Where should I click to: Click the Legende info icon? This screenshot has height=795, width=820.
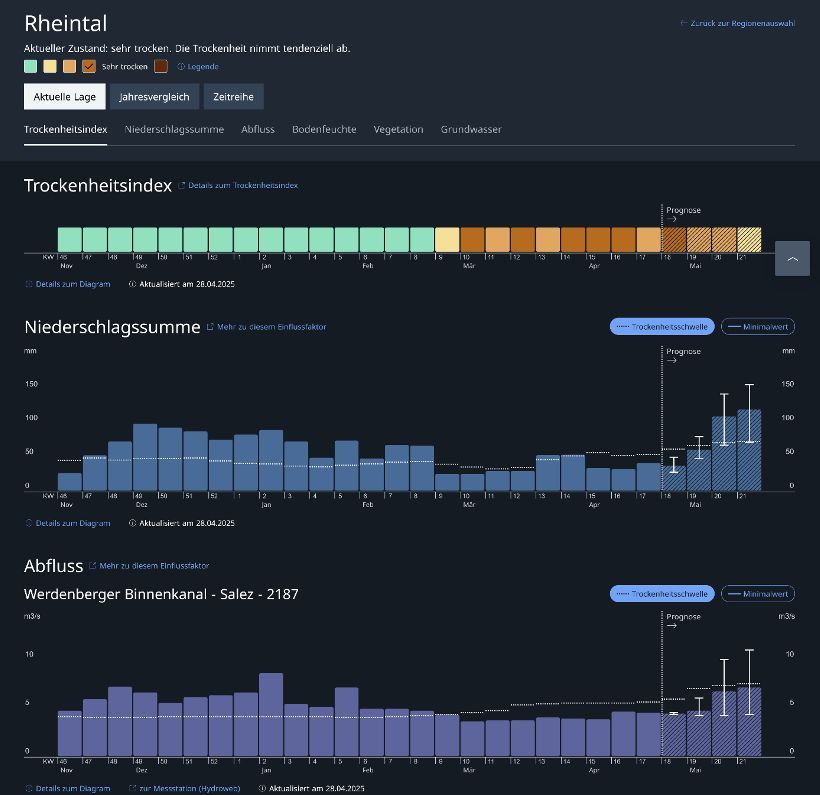[181, 66]
